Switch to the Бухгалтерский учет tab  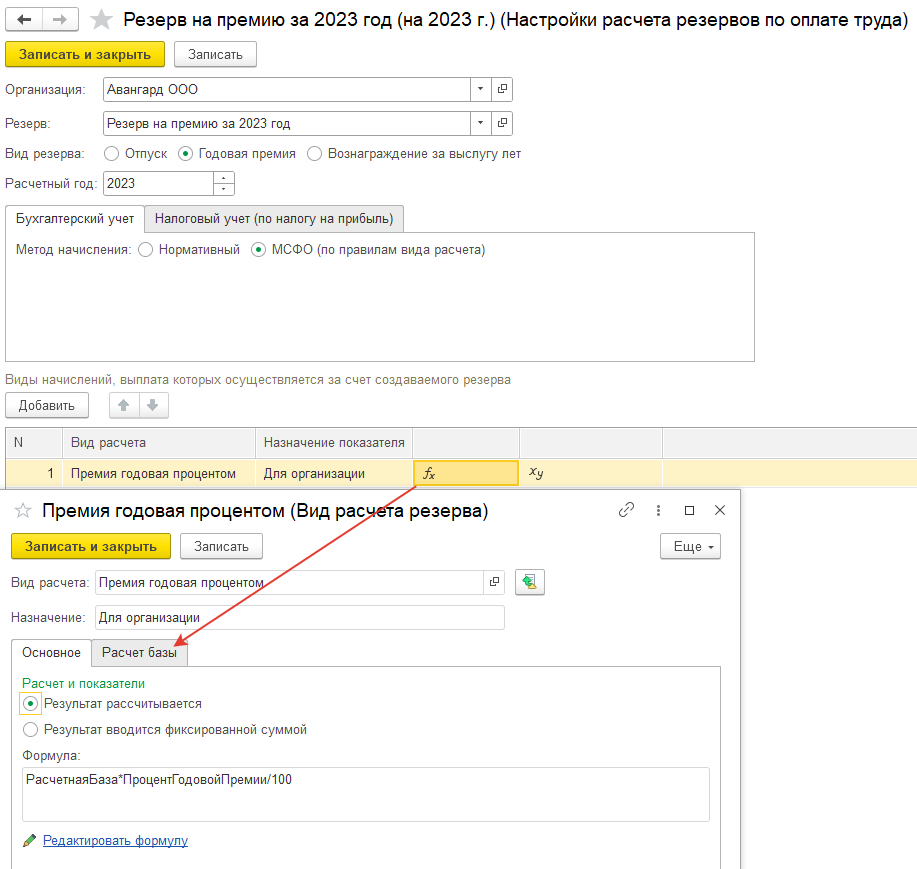75,219
